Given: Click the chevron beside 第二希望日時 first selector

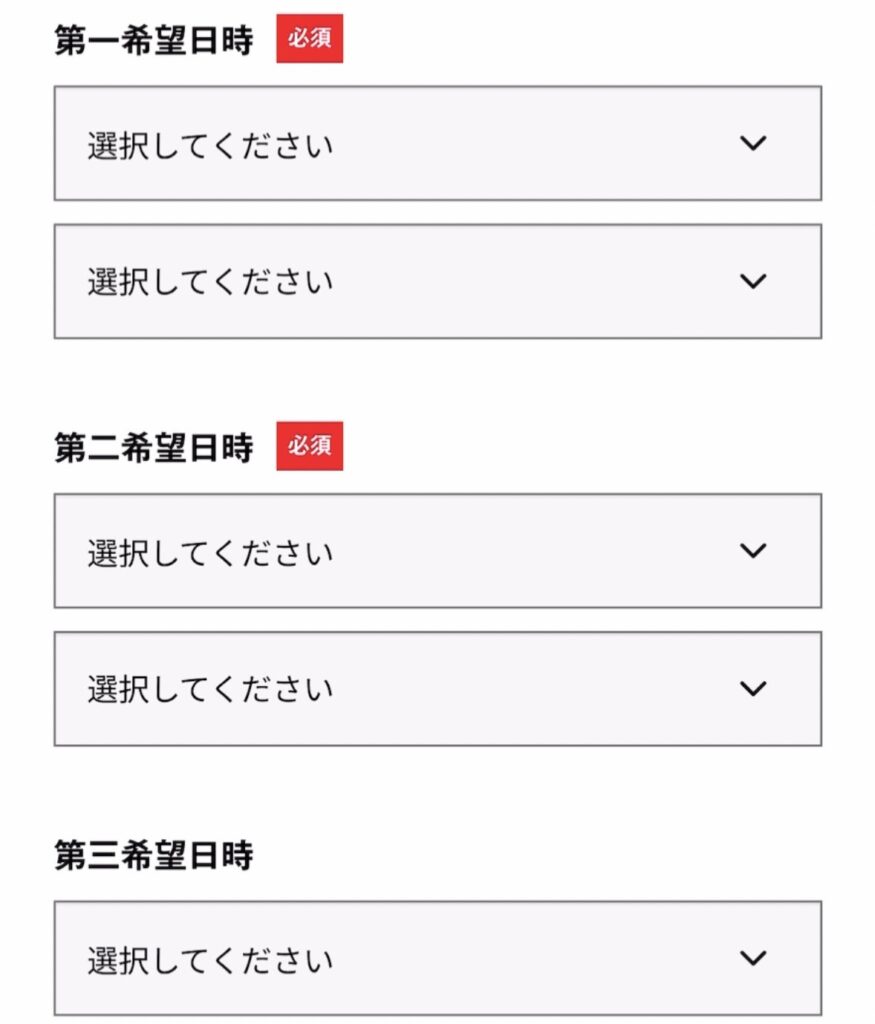Looking at the screenshot, I should (753, 550).
